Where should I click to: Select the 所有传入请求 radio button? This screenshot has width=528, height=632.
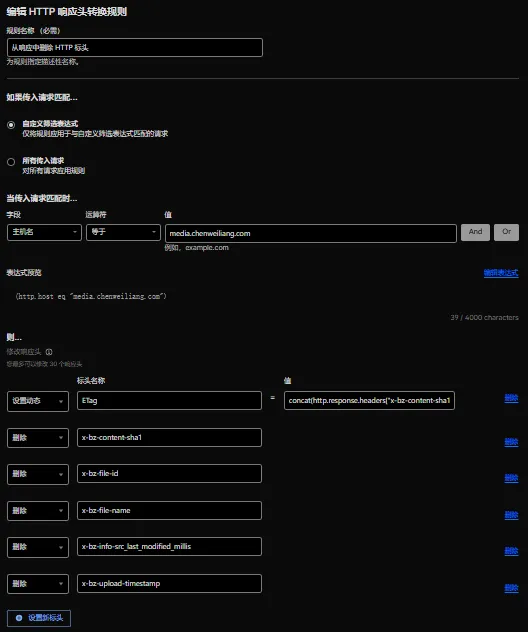click(x=11, y=162)
